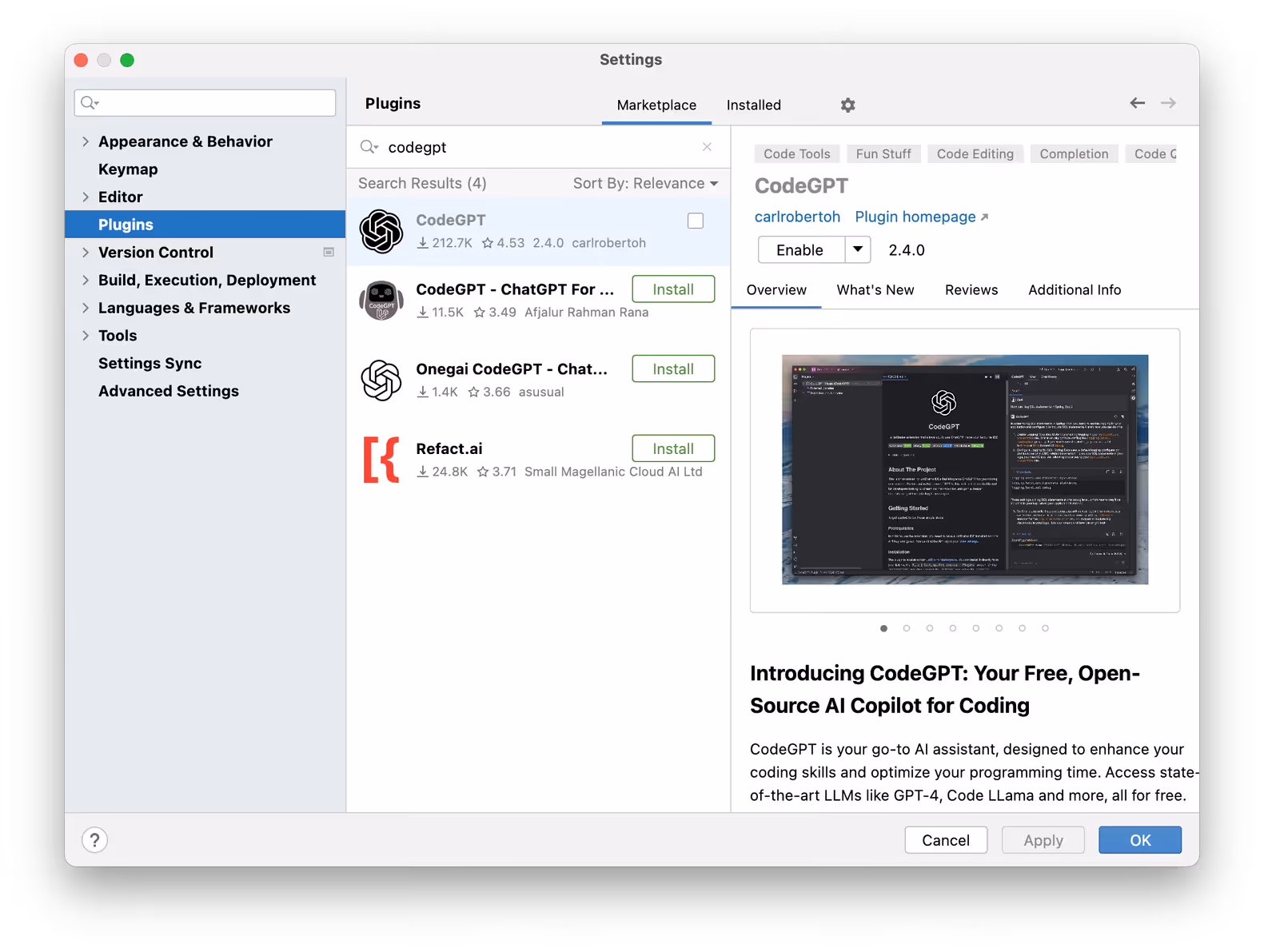
Task: Open Settings Sync in the sidebar
Action: pos(150,364)
